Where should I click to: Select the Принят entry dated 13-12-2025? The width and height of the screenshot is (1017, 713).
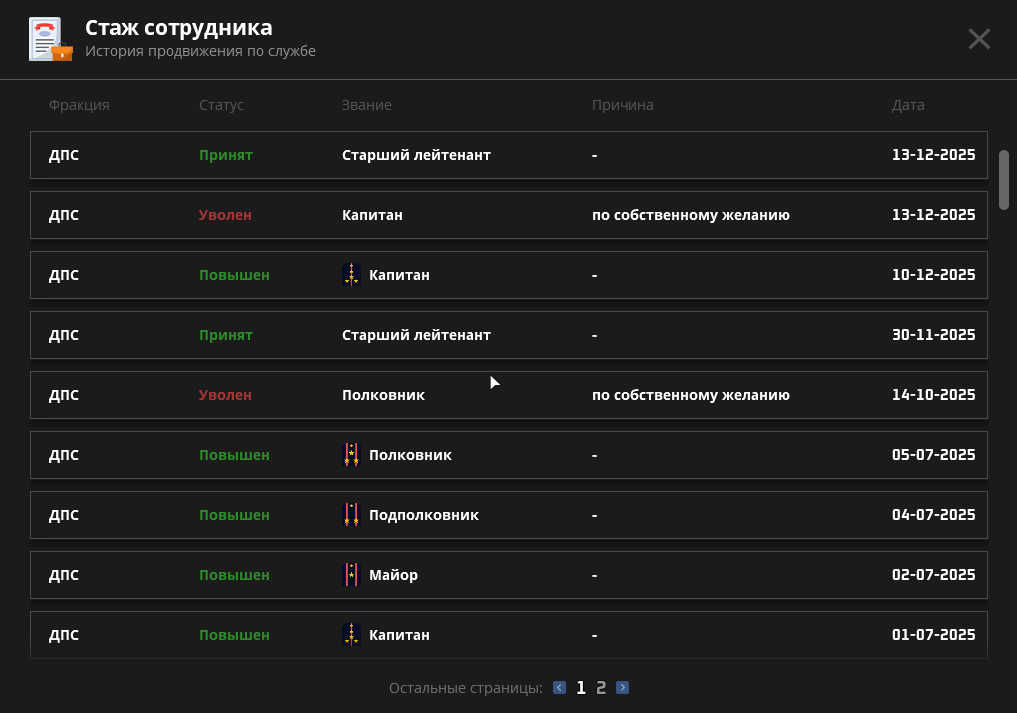point(508,155)
